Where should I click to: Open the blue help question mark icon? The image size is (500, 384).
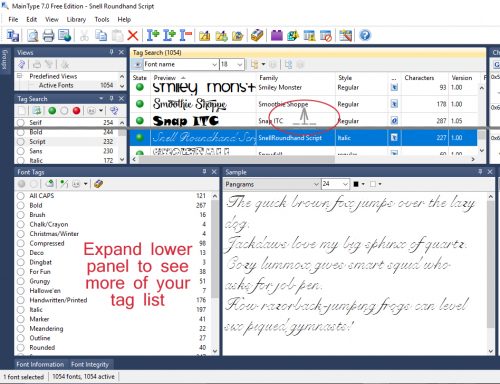(x=365, y=35)
